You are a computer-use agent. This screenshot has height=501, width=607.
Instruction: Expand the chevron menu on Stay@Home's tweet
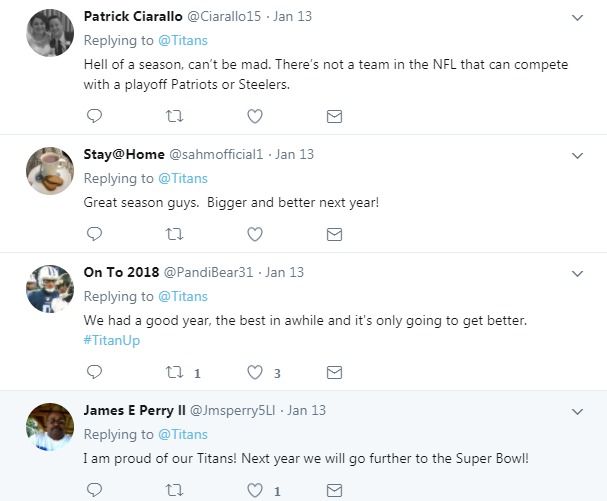coord(577,155)
